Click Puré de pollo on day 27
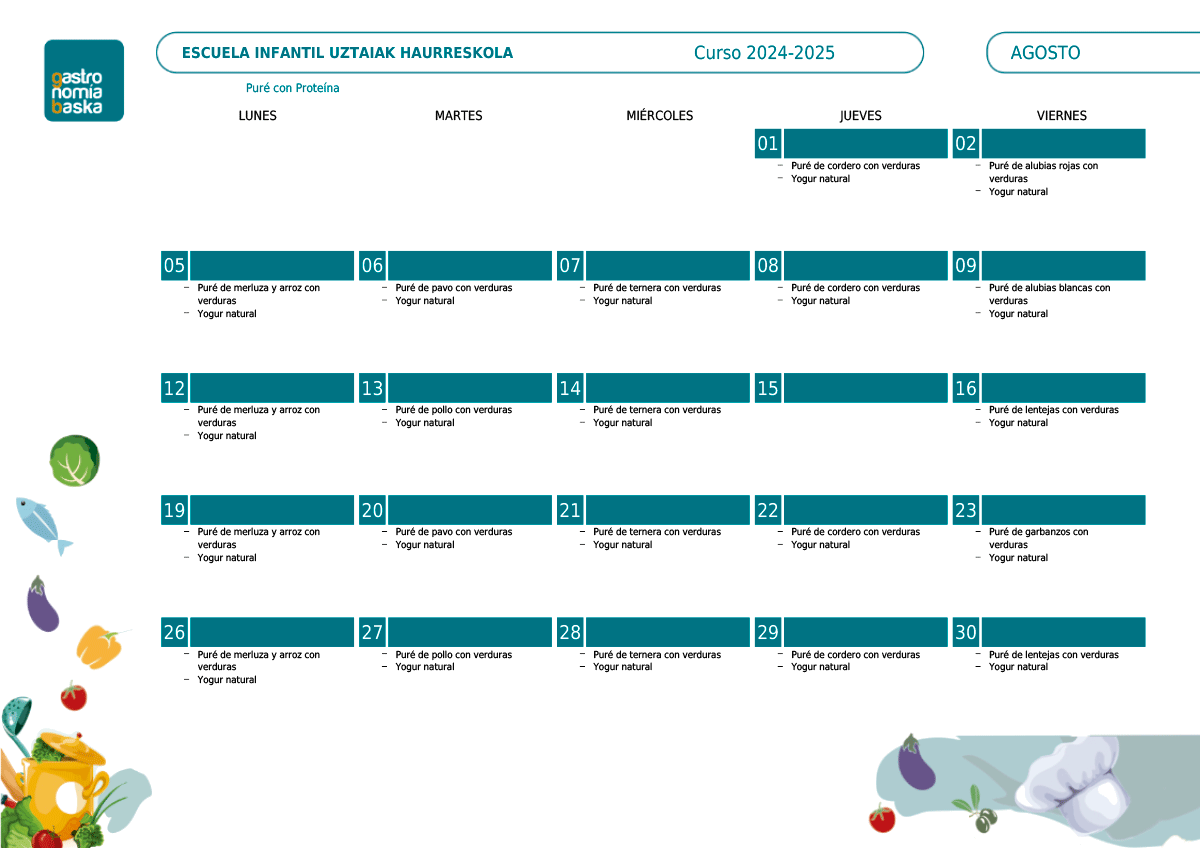This screenshot has width=1200, height=848. point(453,655)
